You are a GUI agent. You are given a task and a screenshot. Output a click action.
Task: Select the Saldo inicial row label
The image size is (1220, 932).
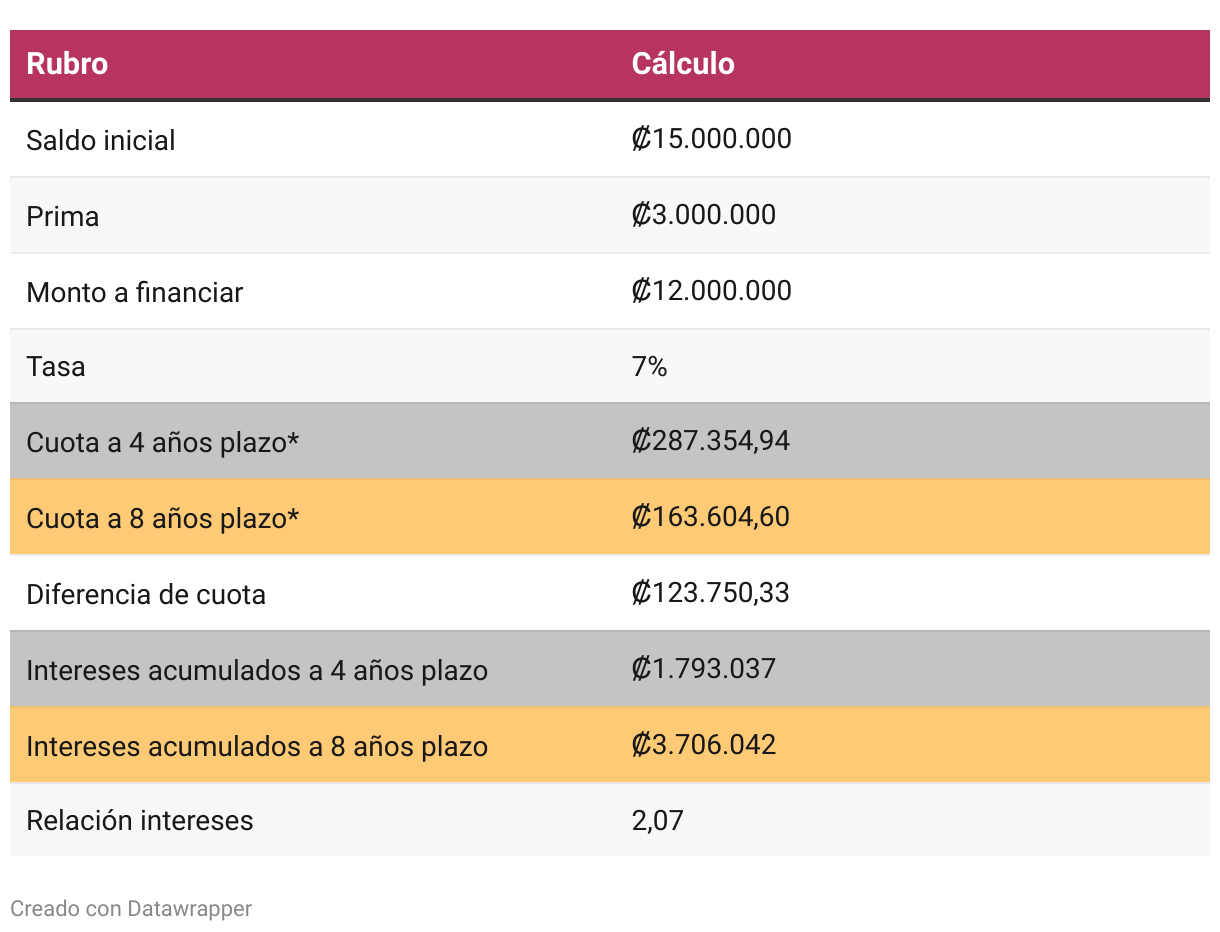pos(101,140)
